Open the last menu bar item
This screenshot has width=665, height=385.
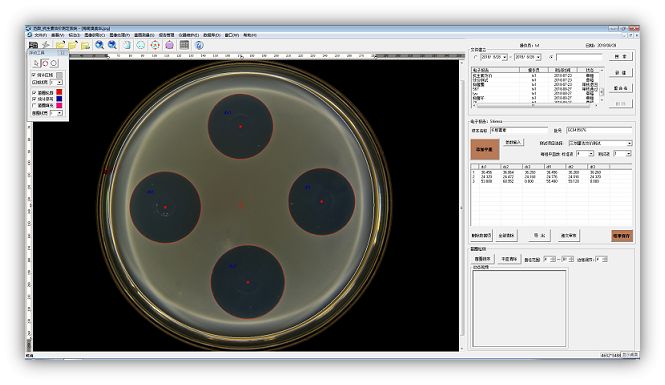coord(250,35)
